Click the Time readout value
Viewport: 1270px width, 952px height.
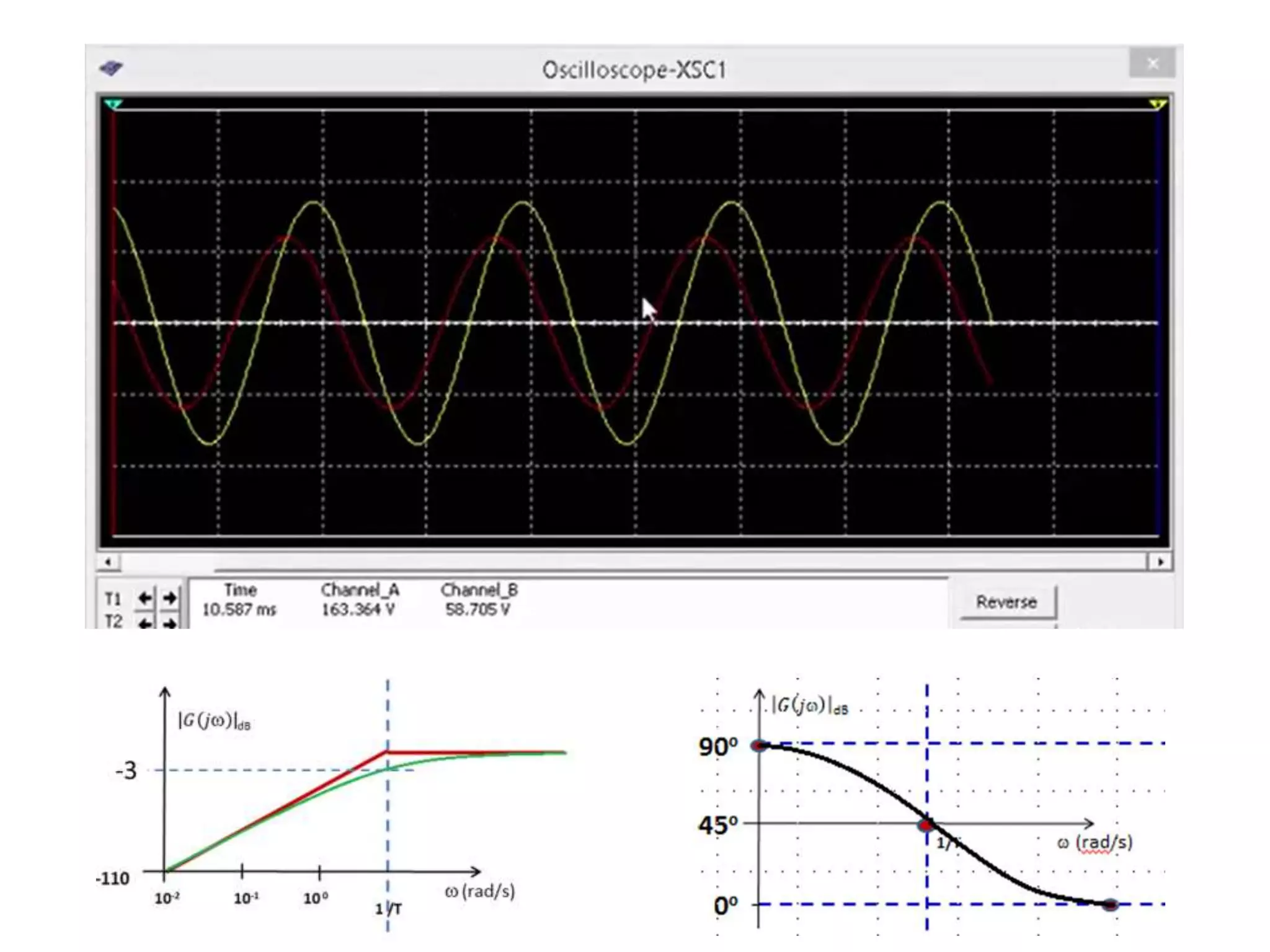[x=239, y=610]
